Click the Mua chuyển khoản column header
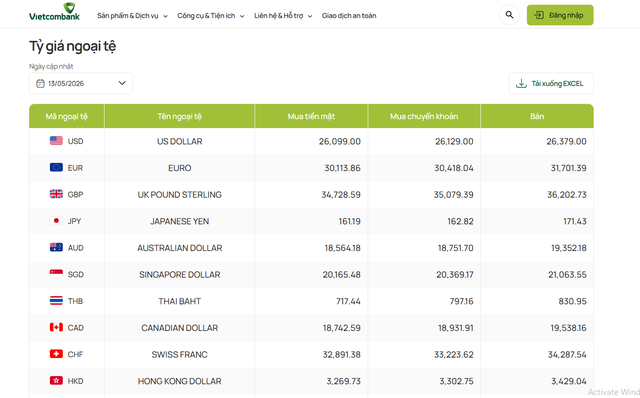 tap(424, 116)
